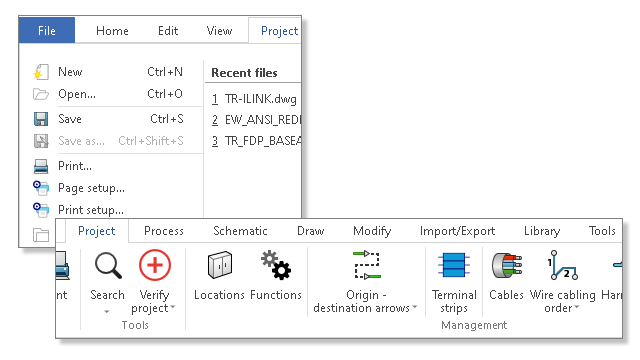Click the Terminal strips icon
640x360 pixels.
[454, 265]
